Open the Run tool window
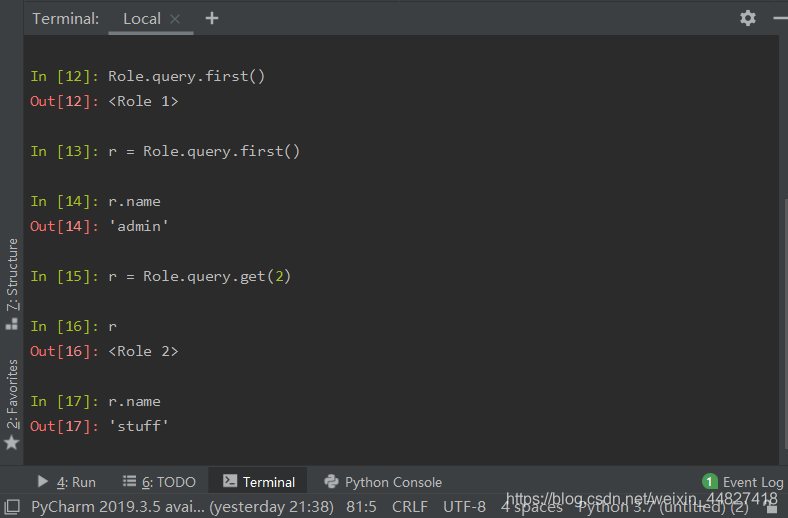 pyautogui.click(x=66, y=482)
